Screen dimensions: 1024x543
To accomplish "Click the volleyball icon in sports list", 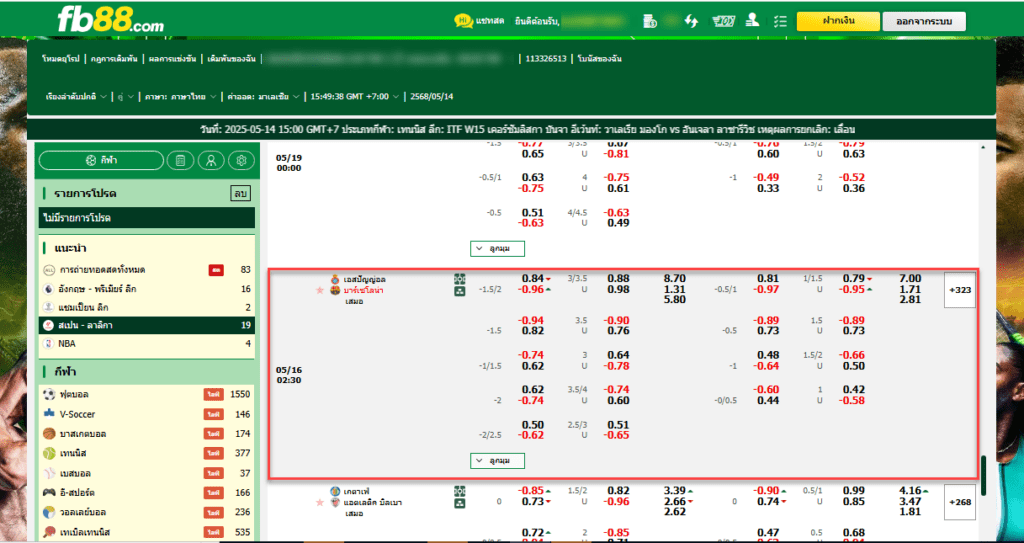I will [49, 512].
